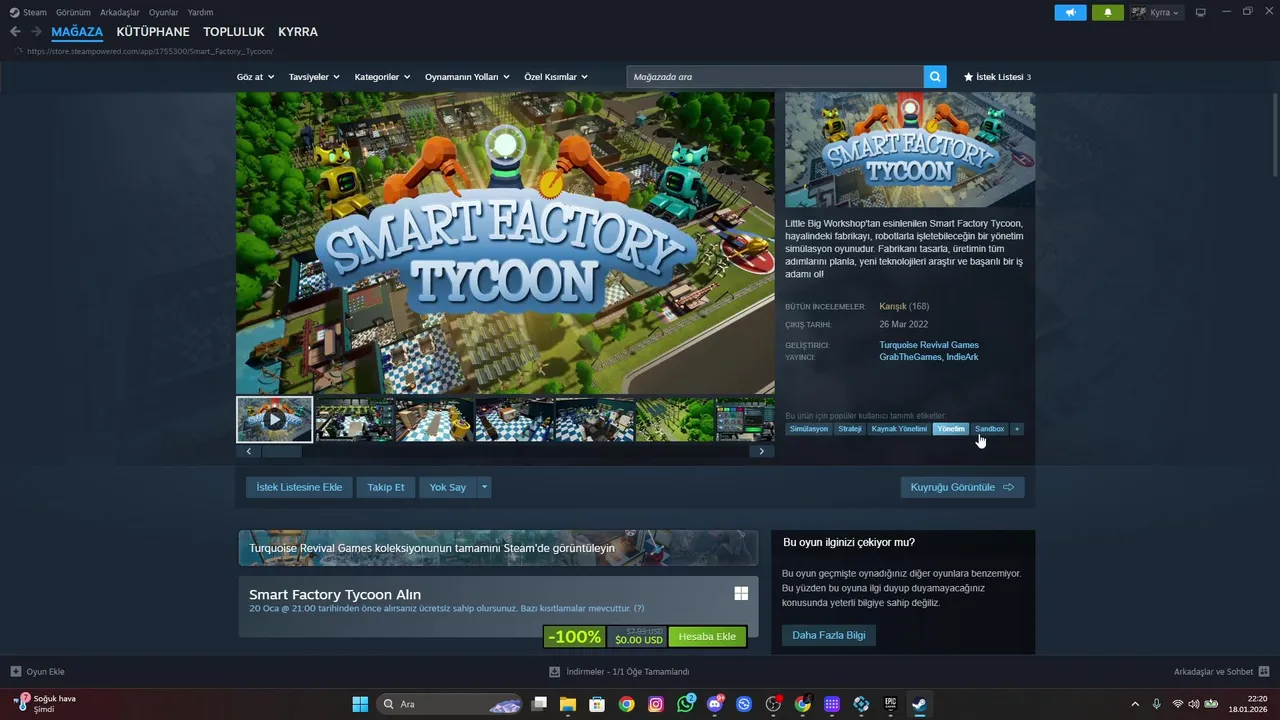Expand the Tavsiyeler dropdown

(x=314, y=77)
